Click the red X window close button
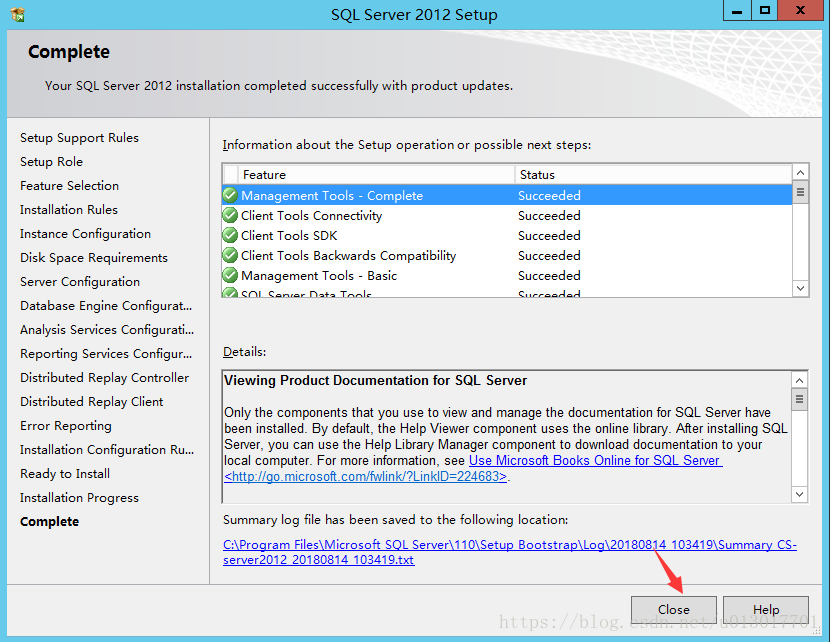830x642 pixels. (800, 11)
